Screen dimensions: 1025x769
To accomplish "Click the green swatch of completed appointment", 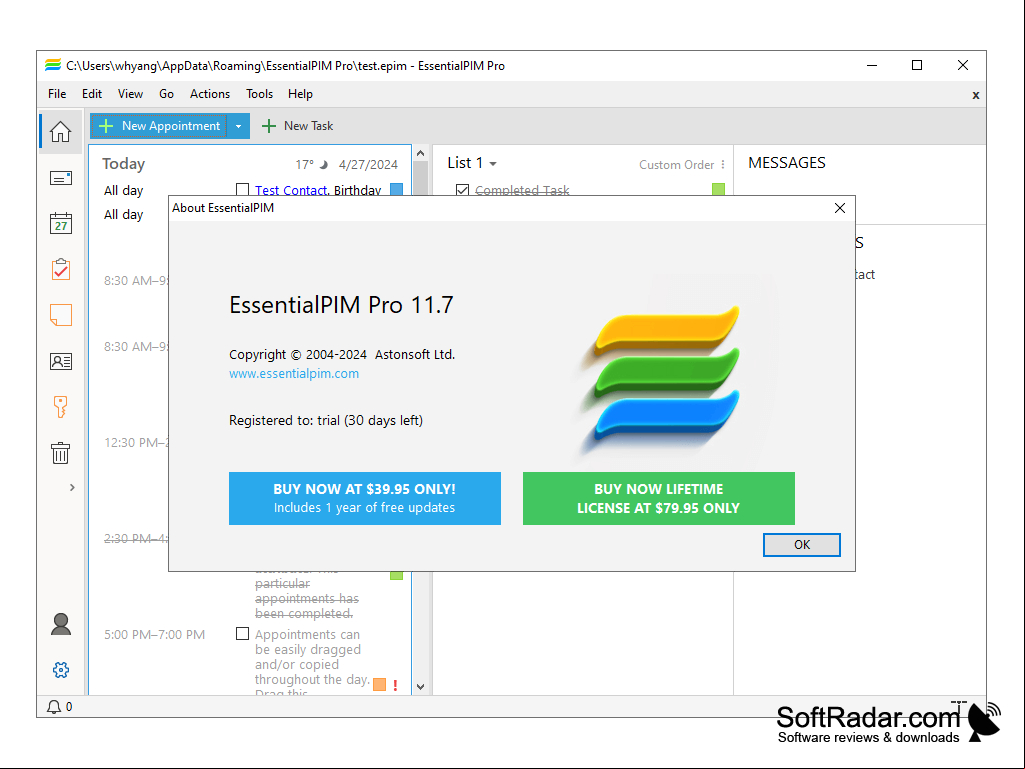I will pyautogui.click(x=396, y=575).
